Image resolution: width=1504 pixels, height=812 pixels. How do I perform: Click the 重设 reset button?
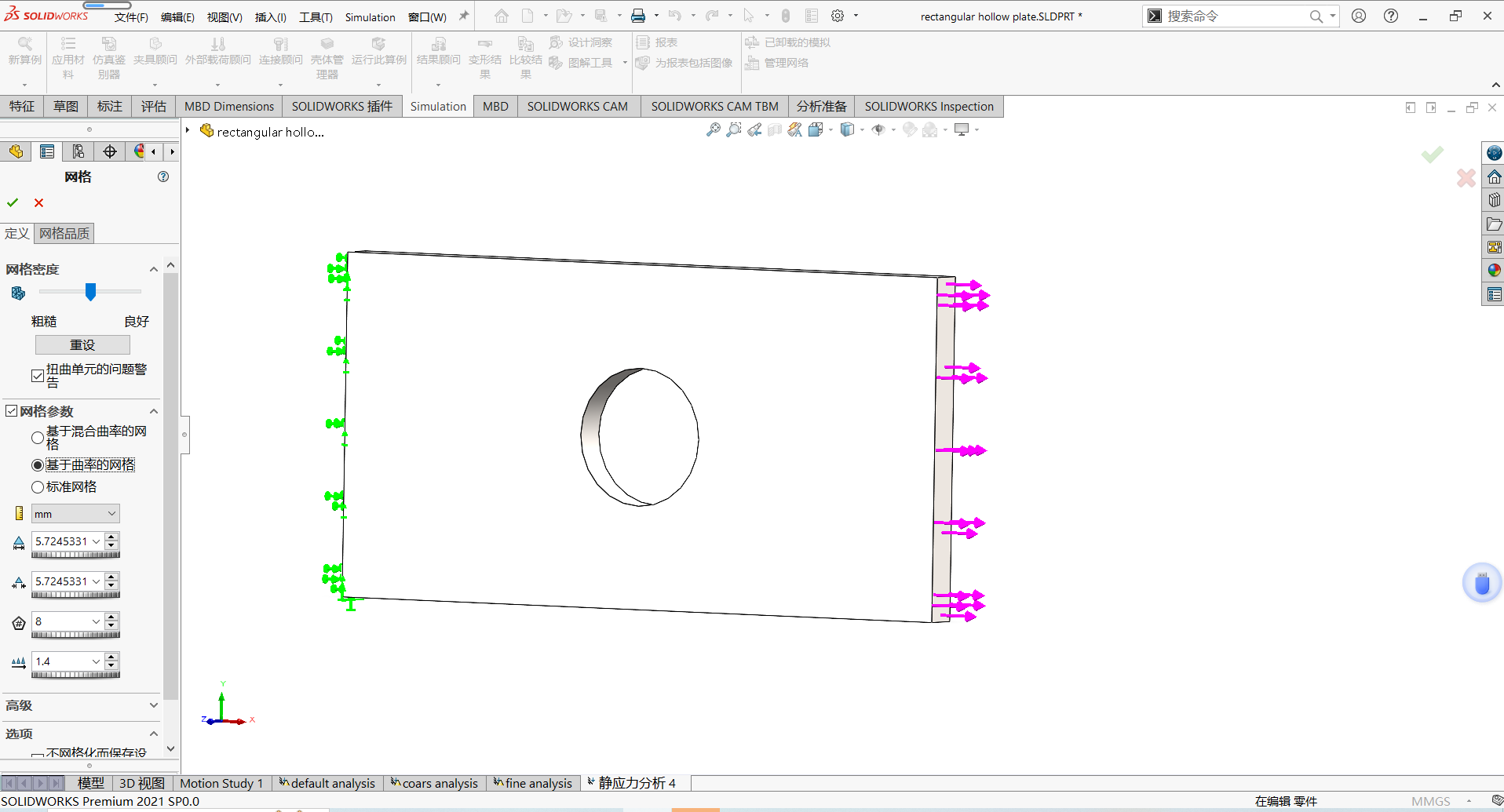click(82, 345)
